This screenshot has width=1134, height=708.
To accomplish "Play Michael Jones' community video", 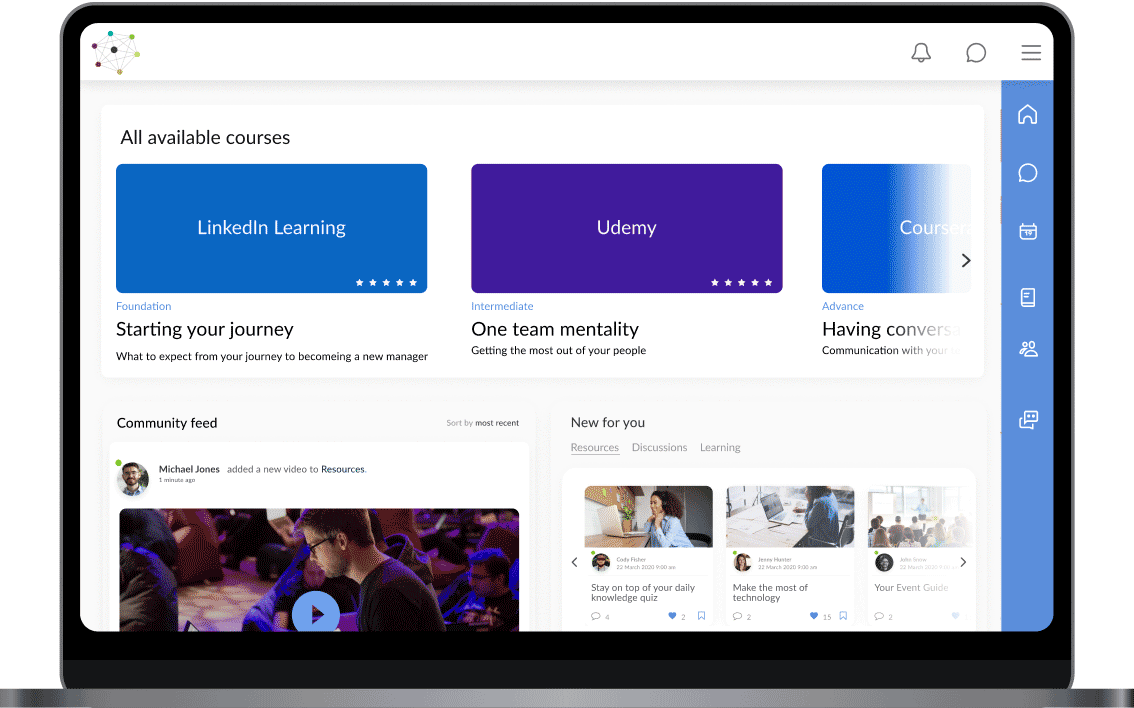I will (x=316, y=613).
